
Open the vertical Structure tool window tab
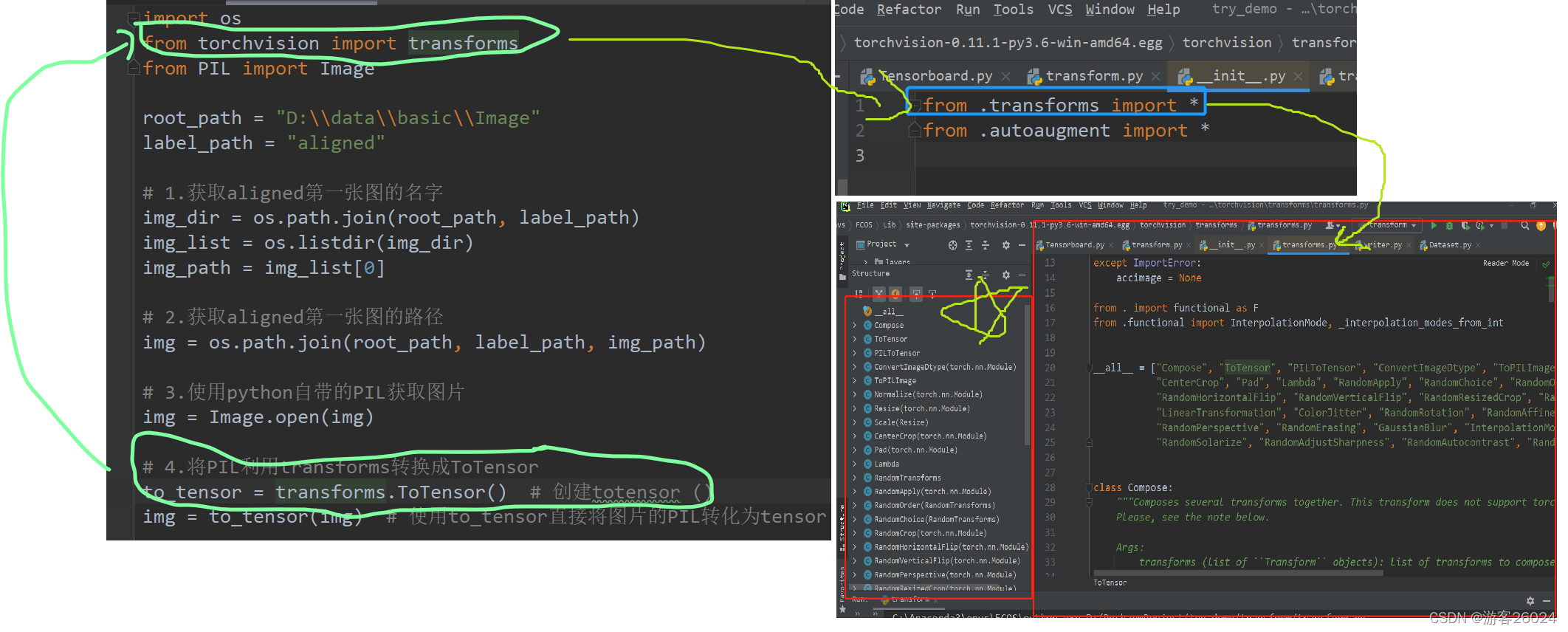pyautogui.click(x=842, y=528)
